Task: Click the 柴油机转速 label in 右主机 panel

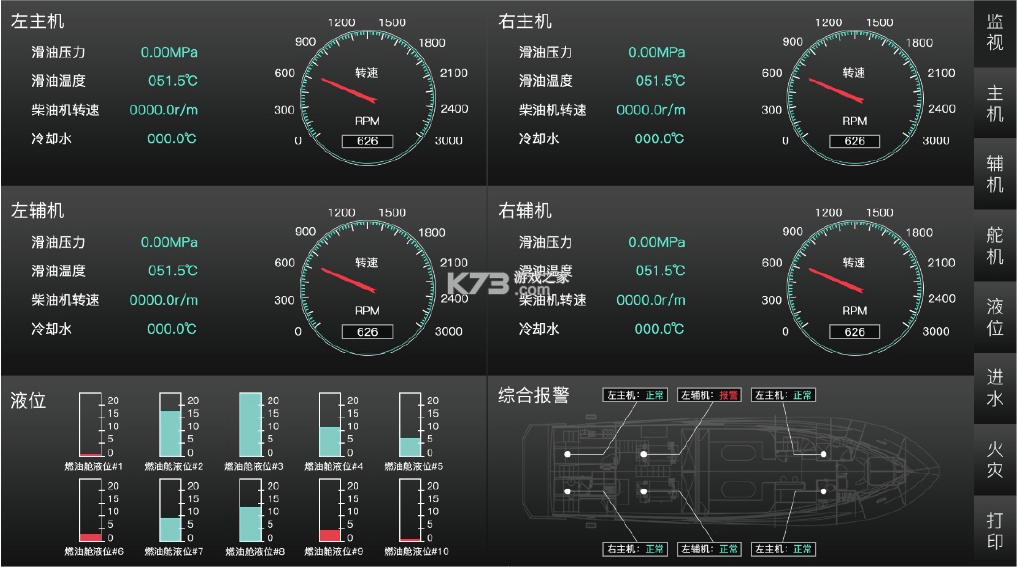Action: [553, 110]
